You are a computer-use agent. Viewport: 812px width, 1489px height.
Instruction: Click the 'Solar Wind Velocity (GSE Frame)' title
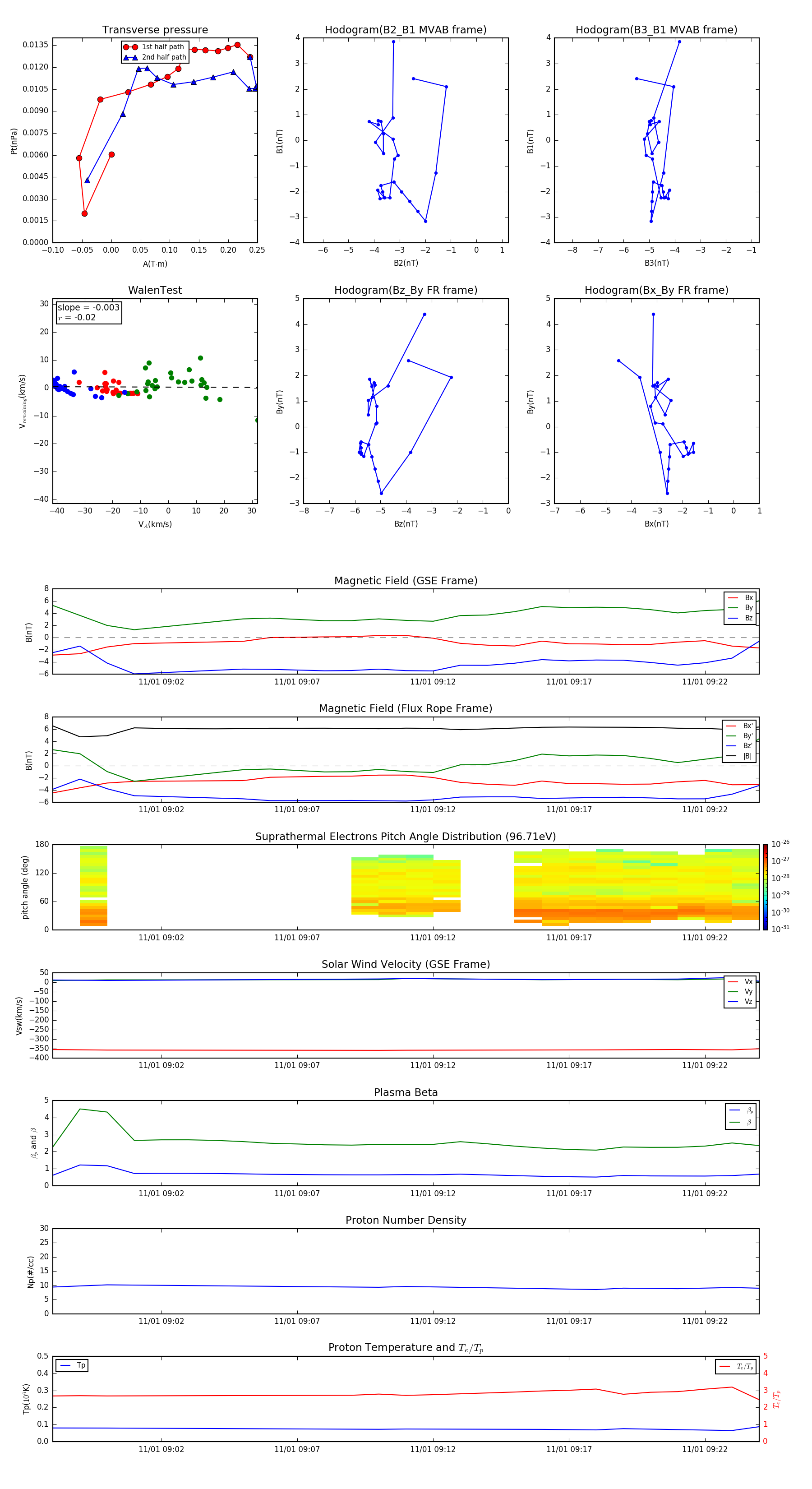406,964
